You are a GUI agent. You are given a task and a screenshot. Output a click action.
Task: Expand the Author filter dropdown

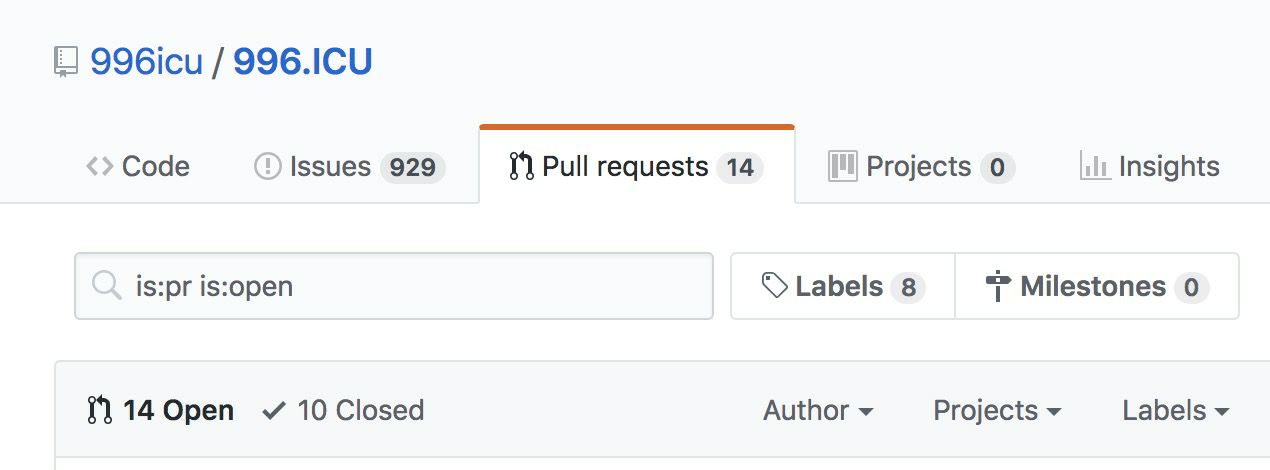click(818, 410)
